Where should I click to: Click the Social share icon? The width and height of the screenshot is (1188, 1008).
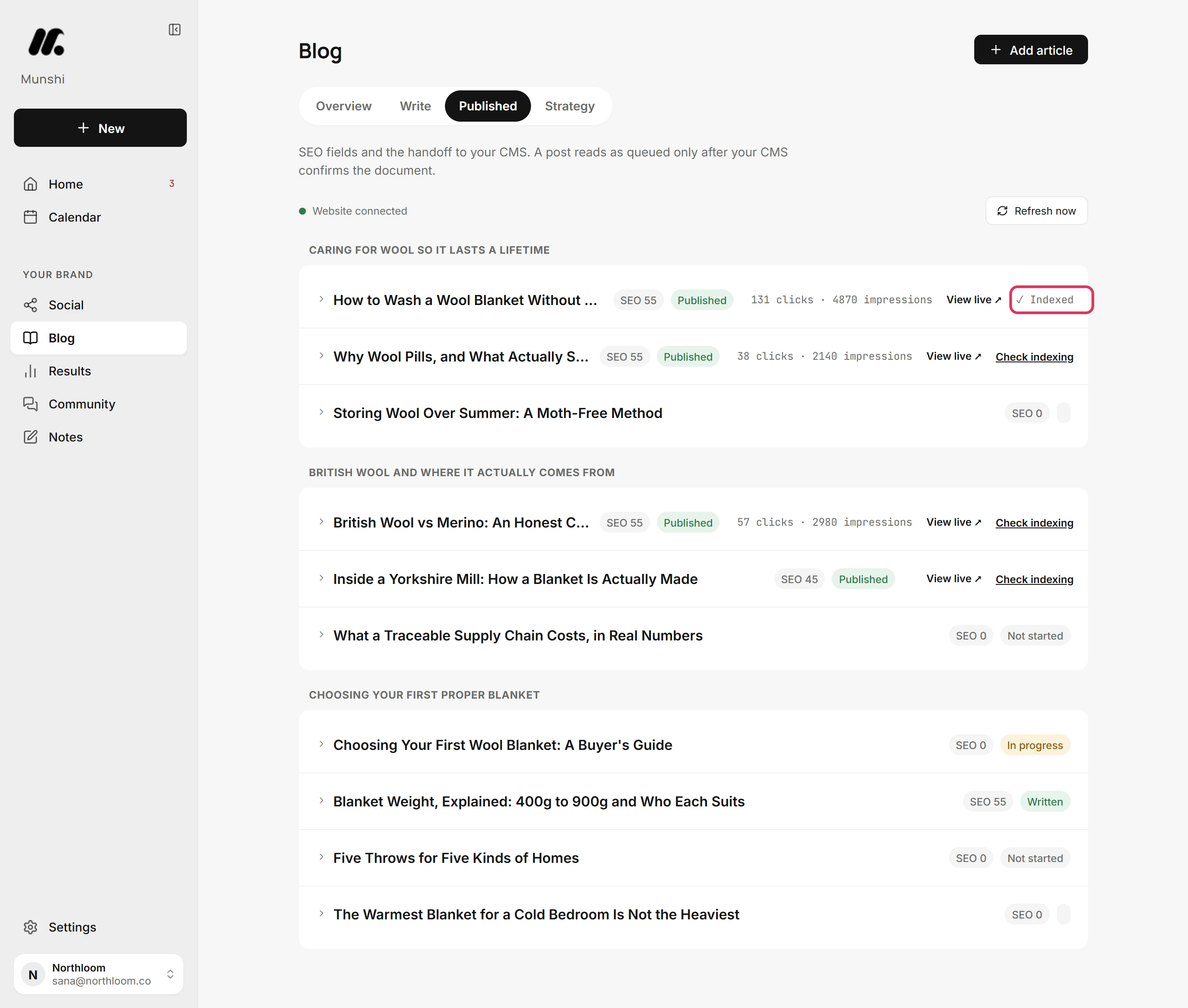30,305
